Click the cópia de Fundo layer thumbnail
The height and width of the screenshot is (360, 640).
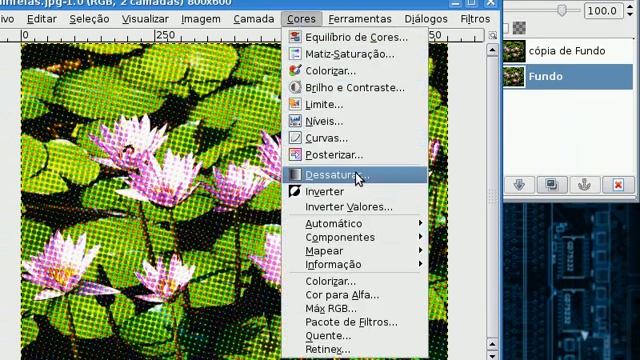pos(514,51)
